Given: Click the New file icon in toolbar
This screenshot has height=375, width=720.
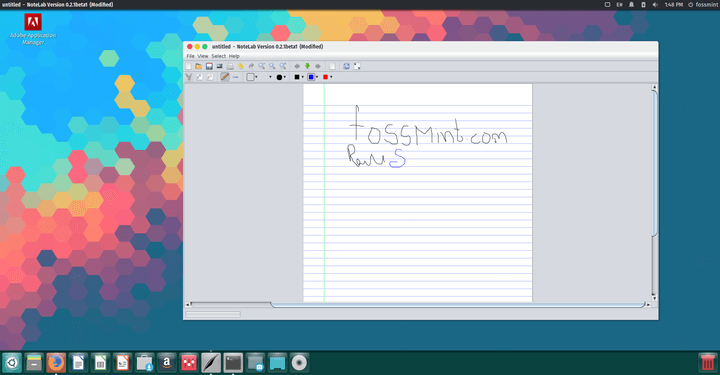Looking at the screenshot, I should pos(188,66).
